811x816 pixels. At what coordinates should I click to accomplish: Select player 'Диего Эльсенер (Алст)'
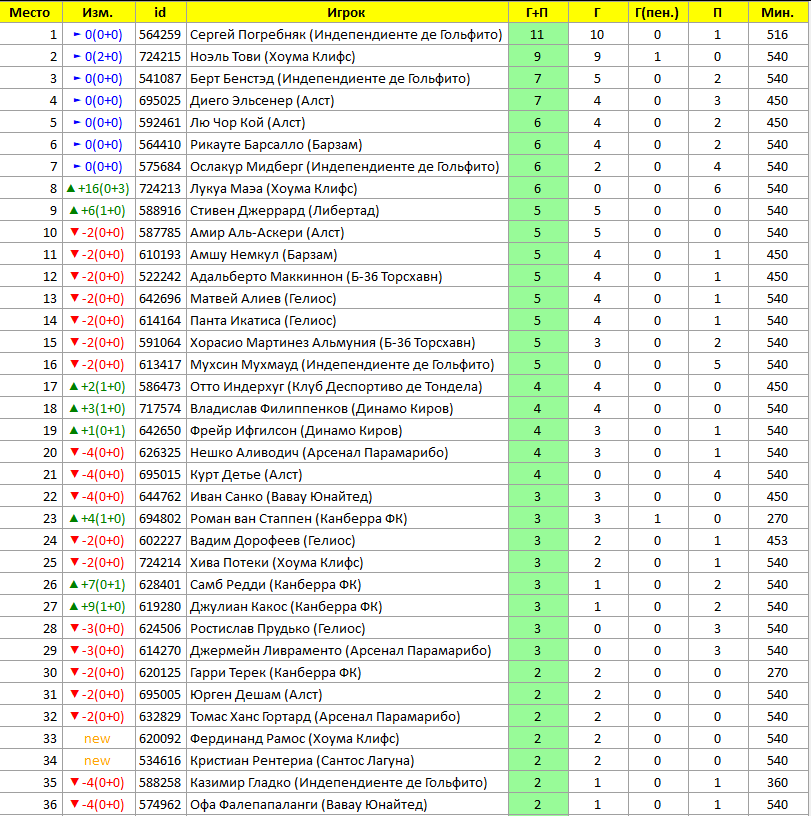click(x=262, y=100)
